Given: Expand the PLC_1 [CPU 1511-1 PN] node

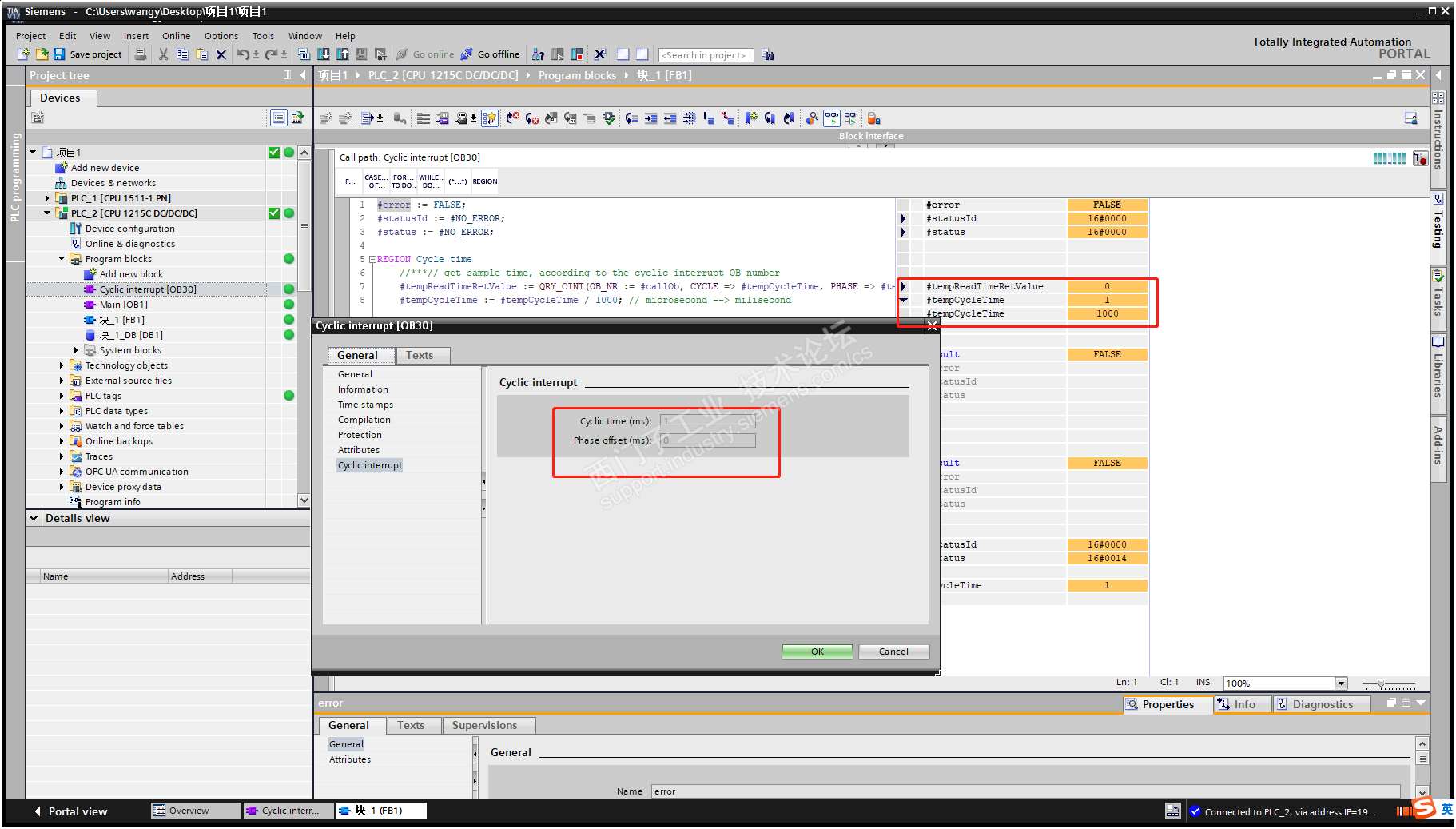Looking at the screenshot, I should [47, 198].
